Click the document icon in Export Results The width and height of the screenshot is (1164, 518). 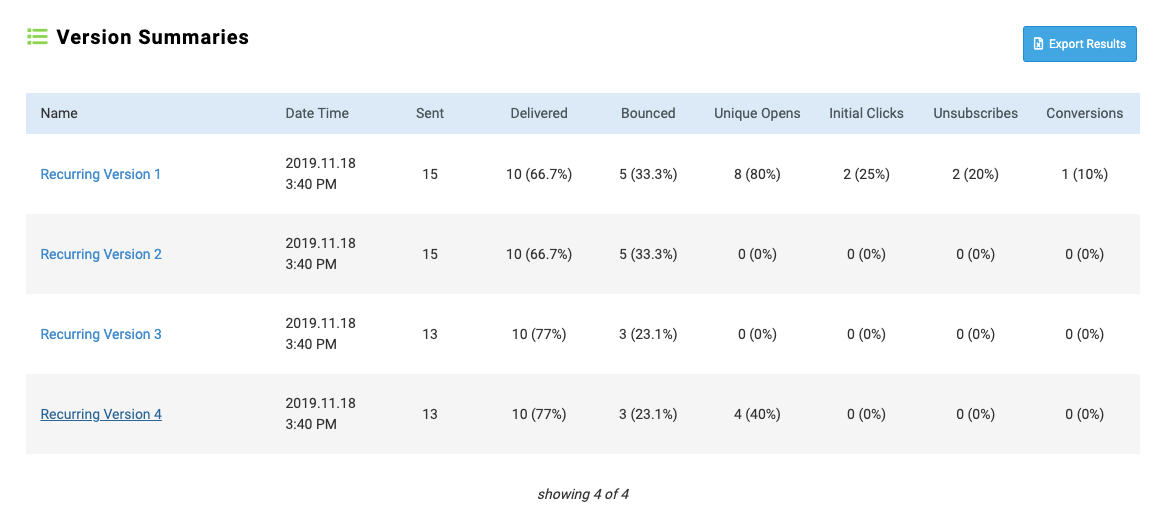click(1038, 44)
